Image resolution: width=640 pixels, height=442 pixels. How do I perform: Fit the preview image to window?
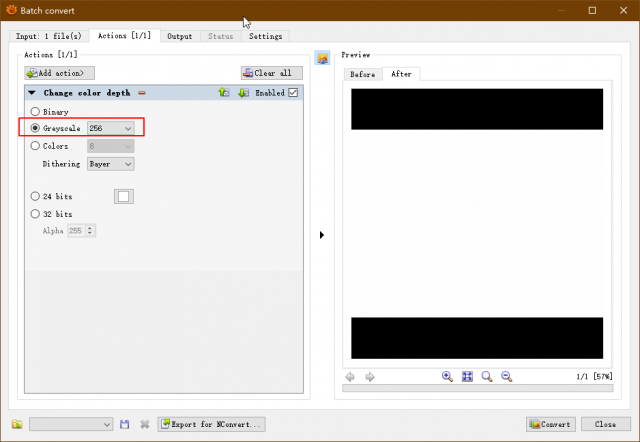(467, 376)
